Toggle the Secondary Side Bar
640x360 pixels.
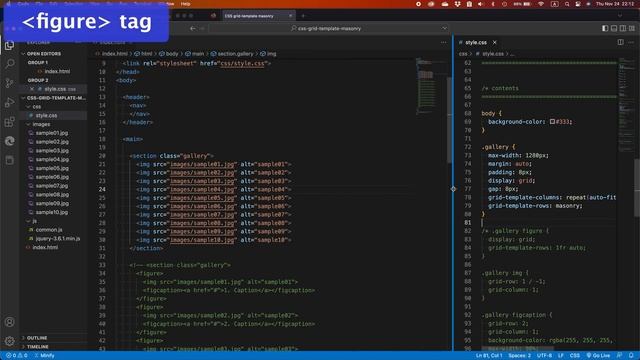click(623, 28)
